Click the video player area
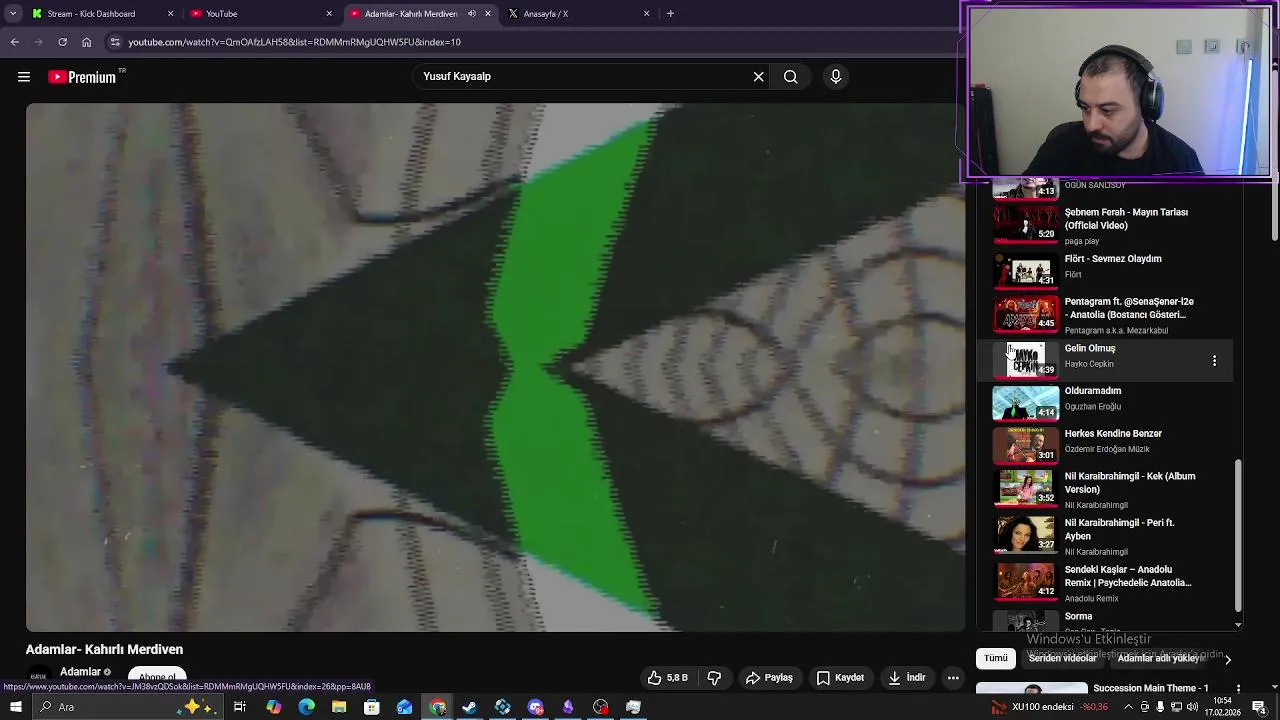The height and width of the screenshot is (720, 1280). tap(495, 367)
